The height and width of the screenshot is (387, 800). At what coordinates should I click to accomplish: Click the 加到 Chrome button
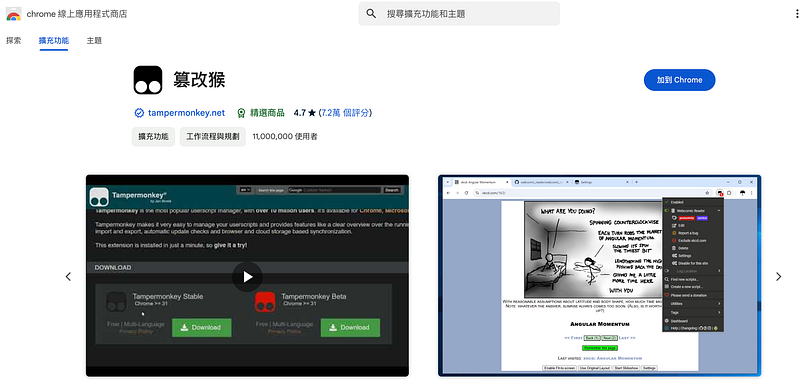[x=679, y=80]
